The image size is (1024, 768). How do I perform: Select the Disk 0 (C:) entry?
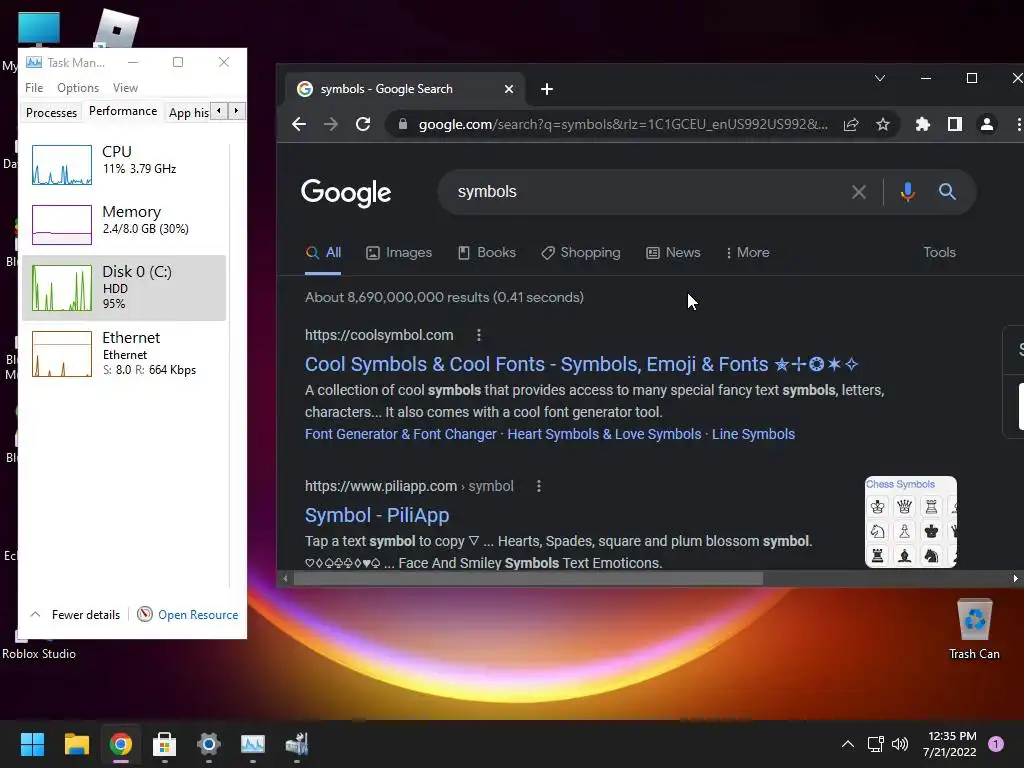click(x=124, y=288)
